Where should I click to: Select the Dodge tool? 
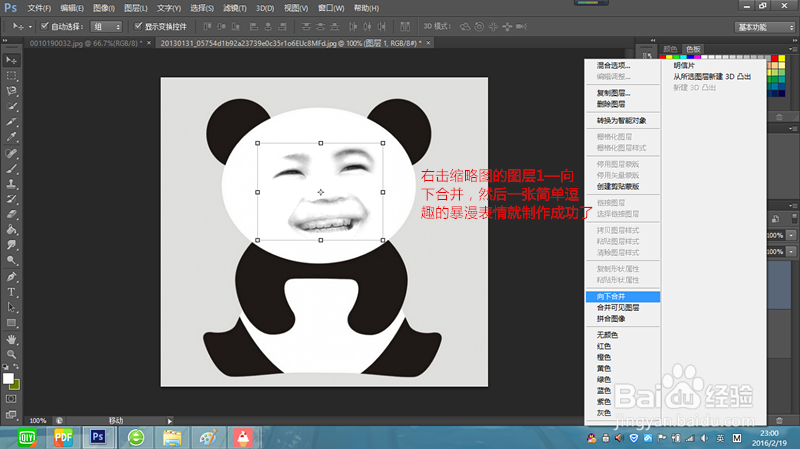point(11,260)
